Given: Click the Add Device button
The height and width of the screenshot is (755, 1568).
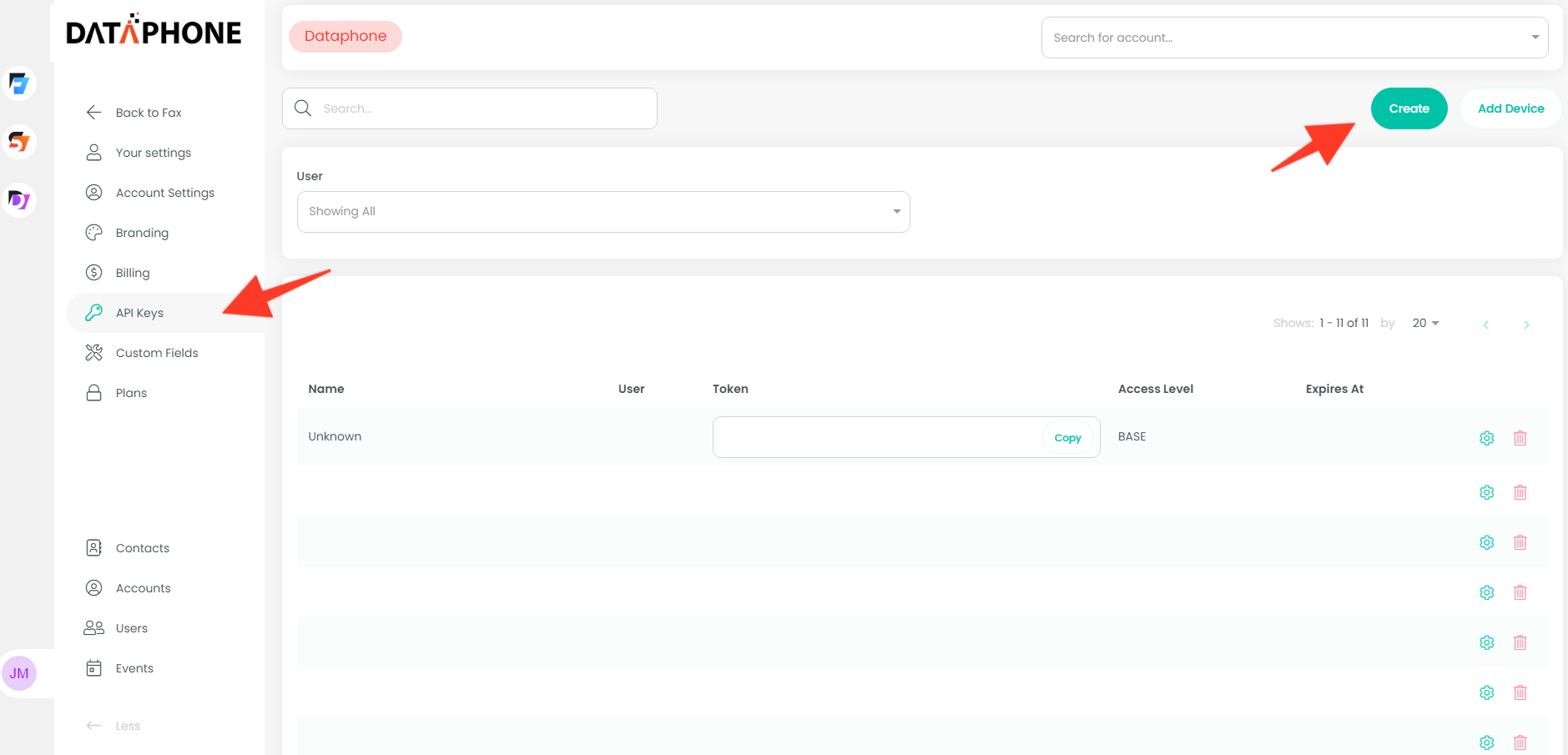Looking at the screenshot, I should (1510, 108).
